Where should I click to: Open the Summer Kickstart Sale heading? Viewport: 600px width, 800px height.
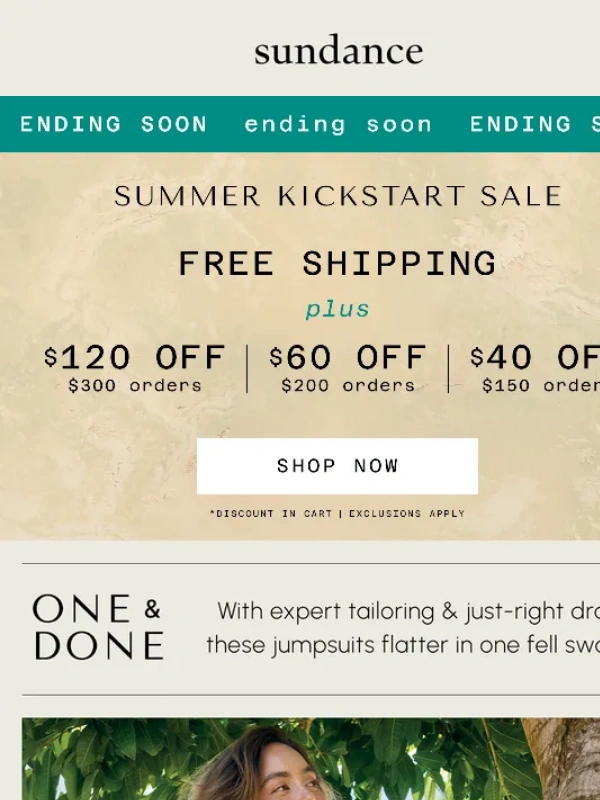click(338, 196)
